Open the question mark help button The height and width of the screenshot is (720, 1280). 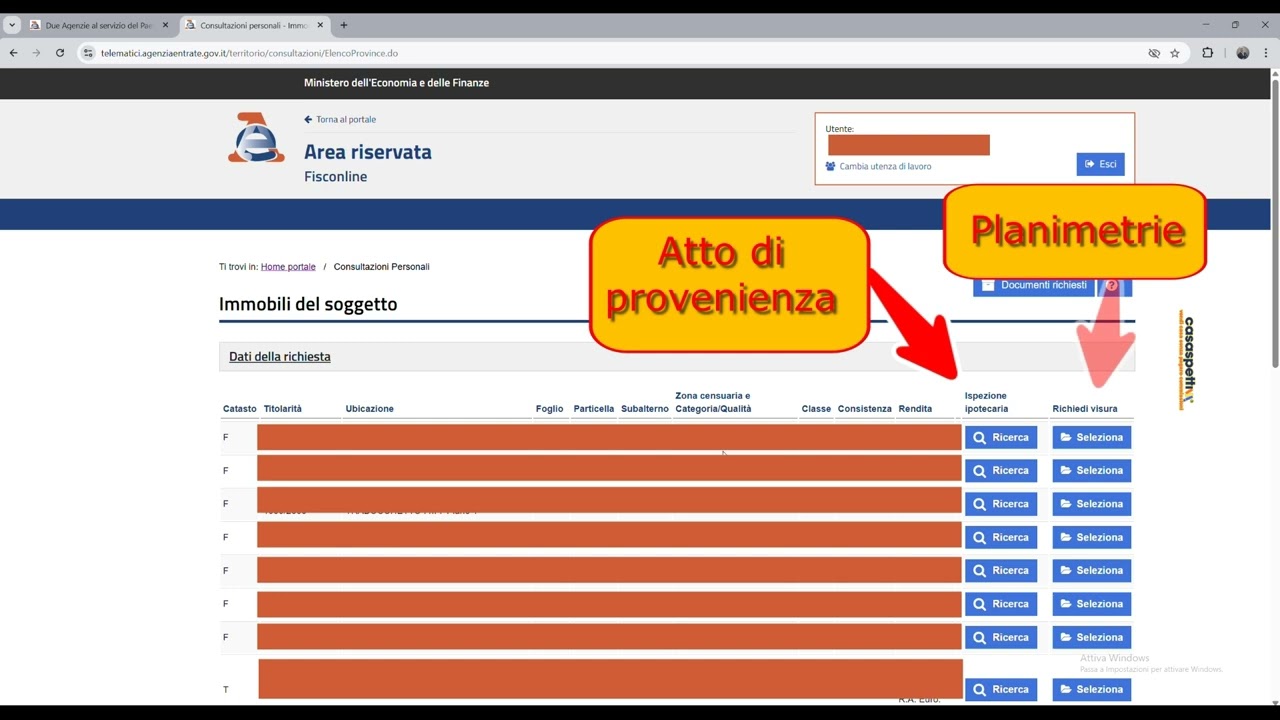pyautogui.click(x=1113, y=286)
